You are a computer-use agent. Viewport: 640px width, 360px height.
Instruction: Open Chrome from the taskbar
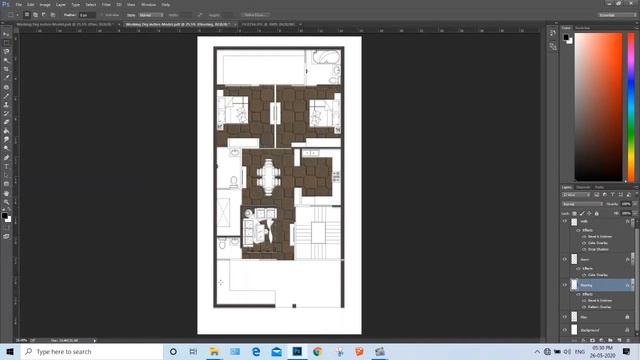click(318, 351)
